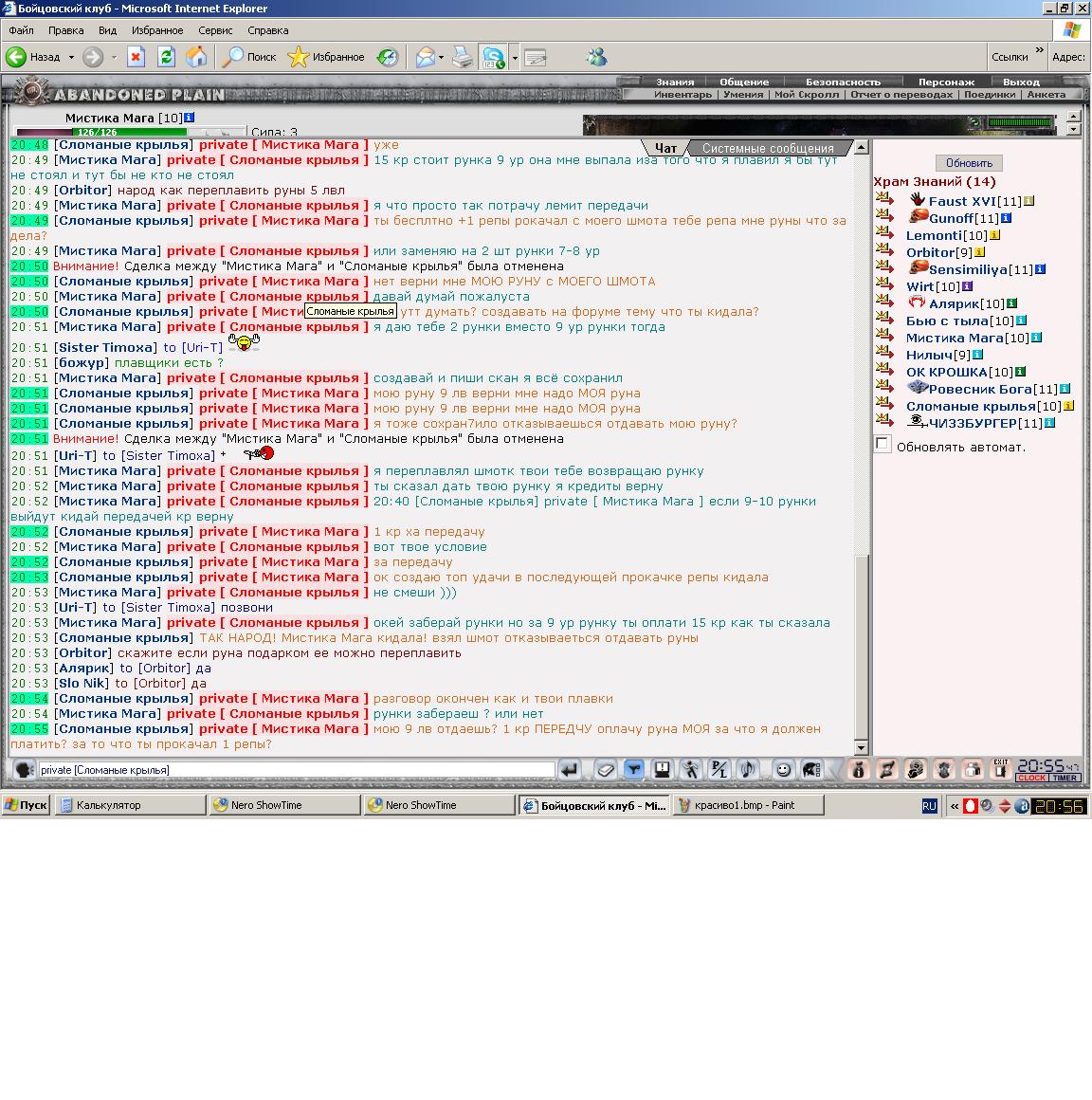Open info icon next to Gunoff
The width and height of the screenshot is (1092, 1100).
pos(1006,218)
